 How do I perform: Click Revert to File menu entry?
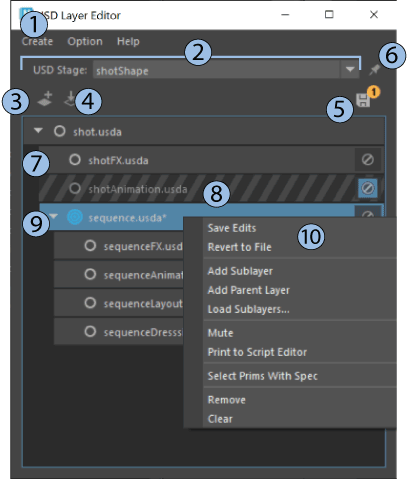[x=240, y=247]
